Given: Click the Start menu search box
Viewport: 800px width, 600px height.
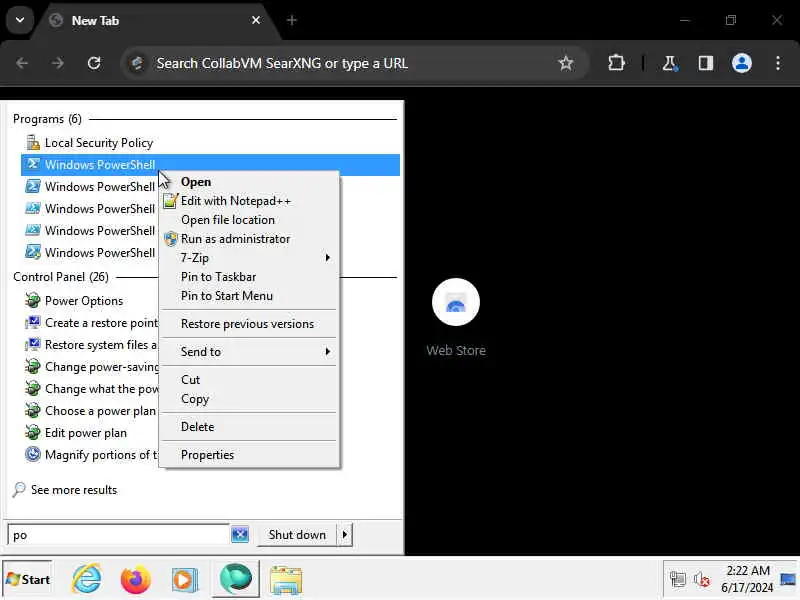Looking at the screenshot, I should click(x=118, y=535).
